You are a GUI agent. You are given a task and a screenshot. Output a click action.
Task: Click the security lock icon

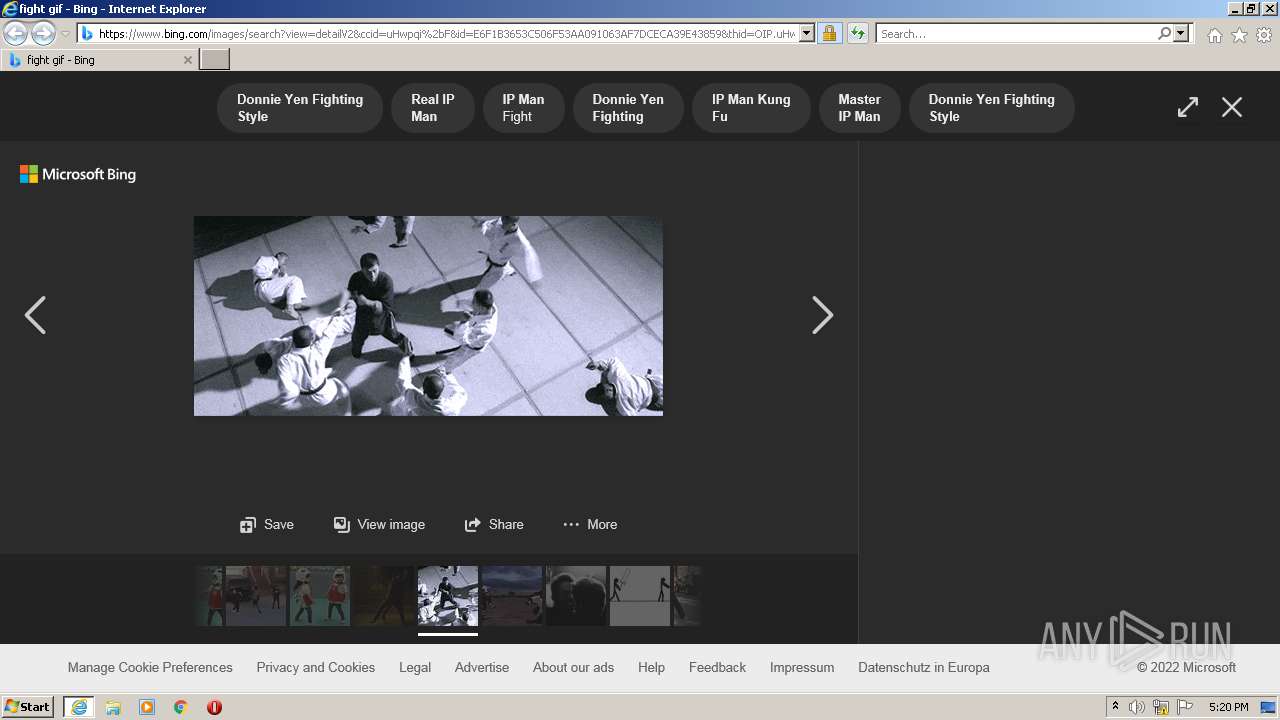(829, 34)
